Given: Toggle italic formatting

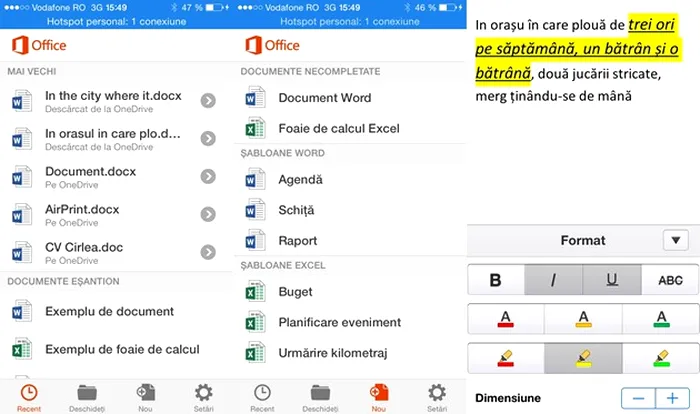Looking at the screenshot, I should 554,280.
